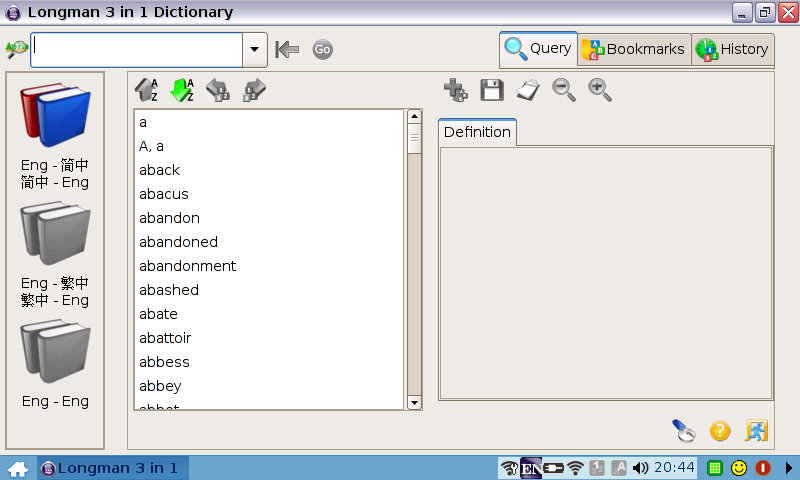This screenshot has width=800, height=480.
Task: Select the entry 'A, a'
Action: [x=269, y=146]
